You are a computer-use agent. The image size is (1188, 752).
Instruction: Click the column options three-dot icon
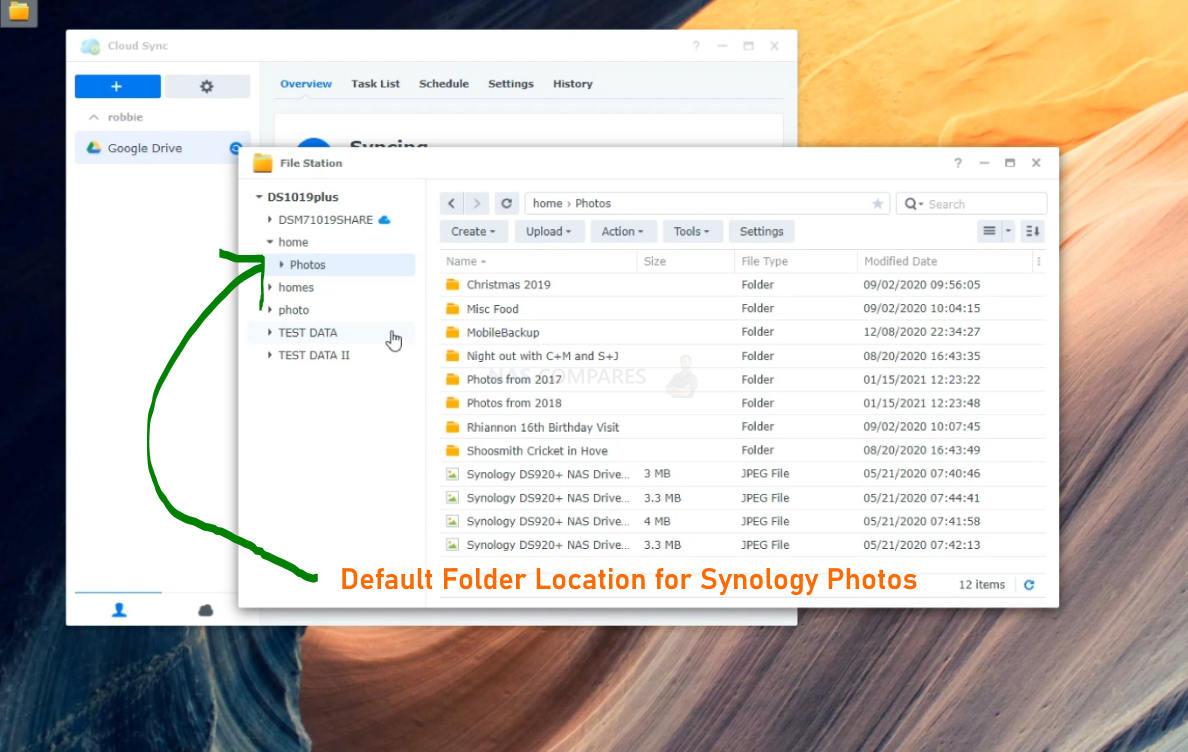1039,261
